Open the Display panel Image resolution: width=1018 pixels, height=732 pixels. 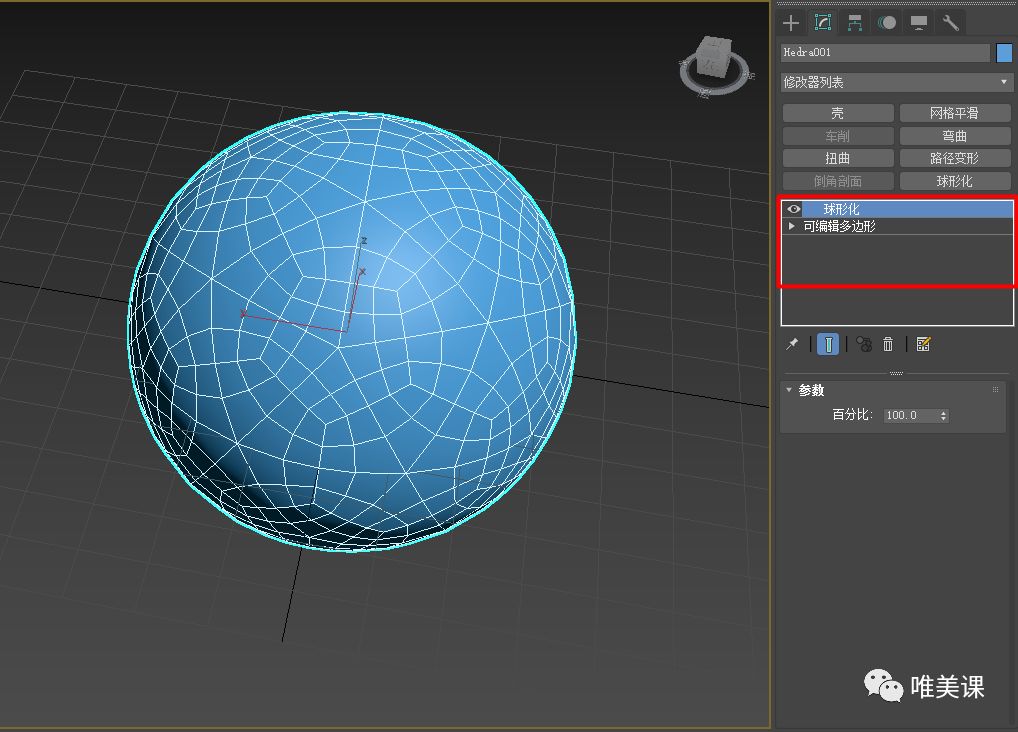pyautogui.click(x=918, y=22)
